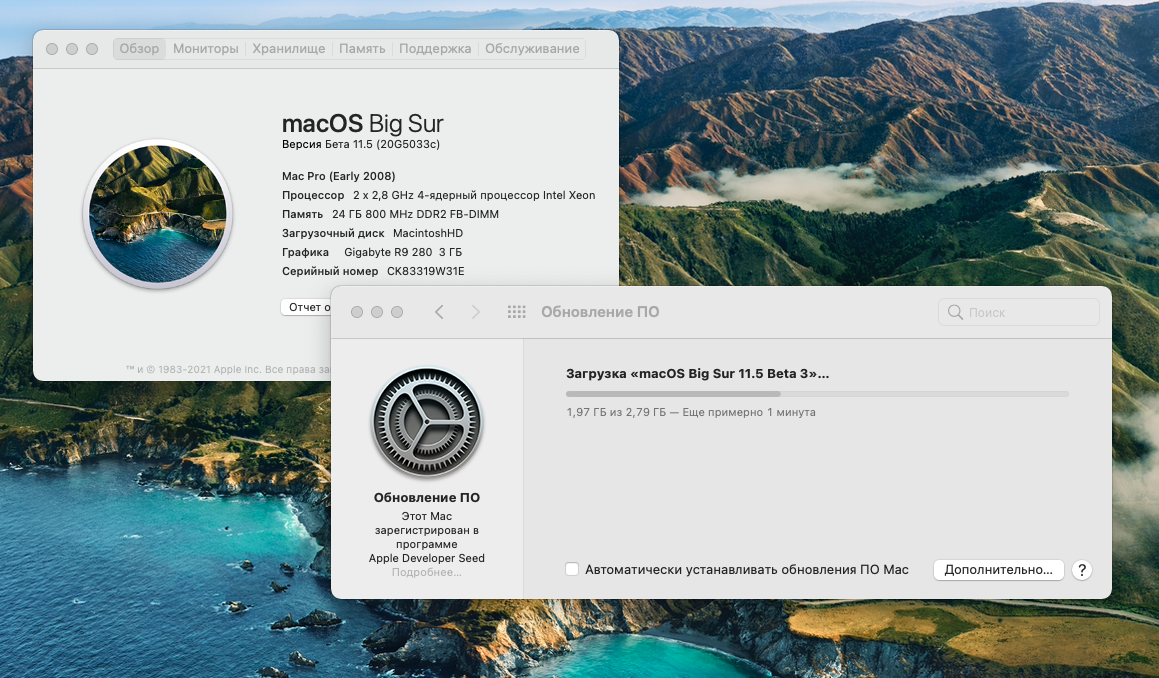Switch to the Мониторы tab
Image resolution: width=1159 pixels, height=678 pixels.
click(205, 49)
